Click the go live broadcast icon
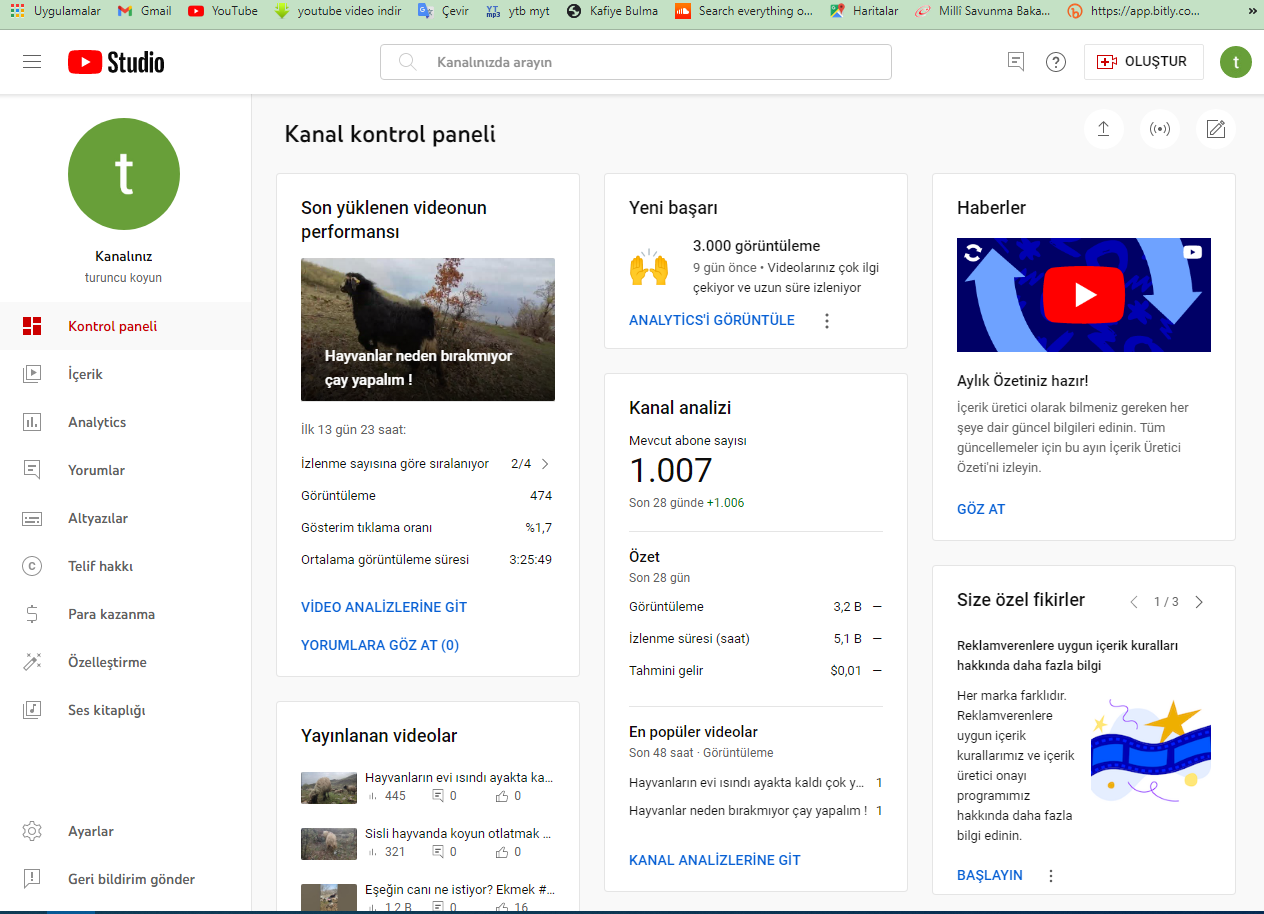This screenshot has height=914, width=1264. pyautogui.click(x=1160, y=129)
